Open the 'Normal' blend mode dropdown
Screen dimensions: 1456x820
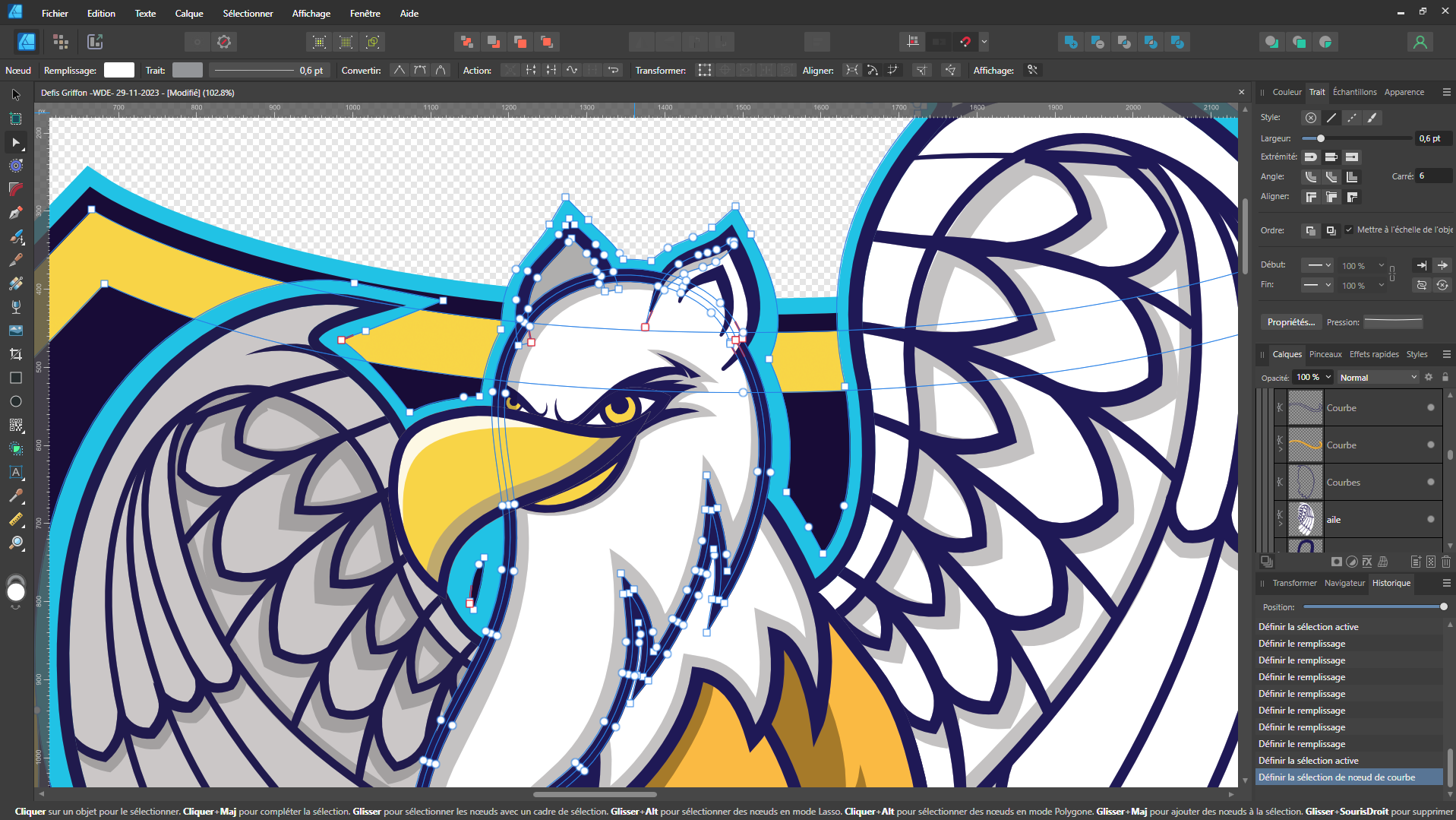tap(1378, 378)
